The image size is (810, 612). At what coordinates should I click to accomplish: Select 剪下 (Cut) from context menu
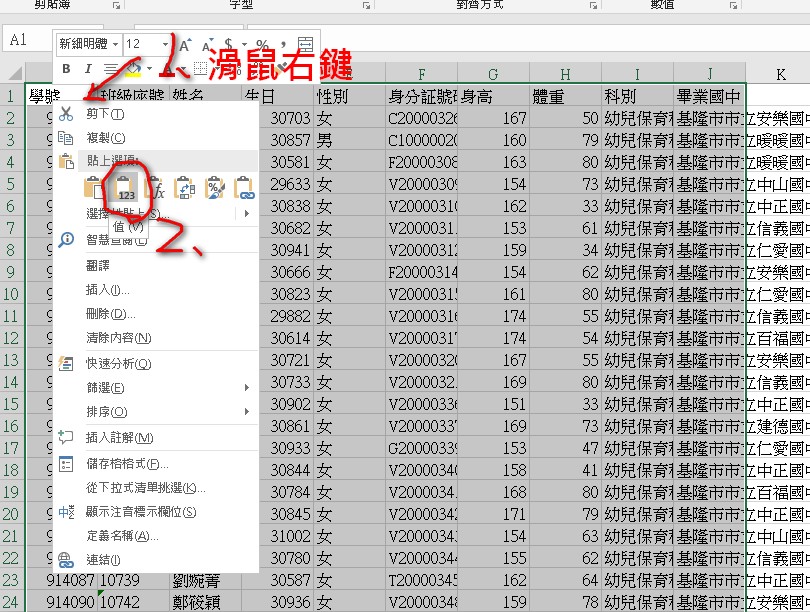(x=99, y=113)
